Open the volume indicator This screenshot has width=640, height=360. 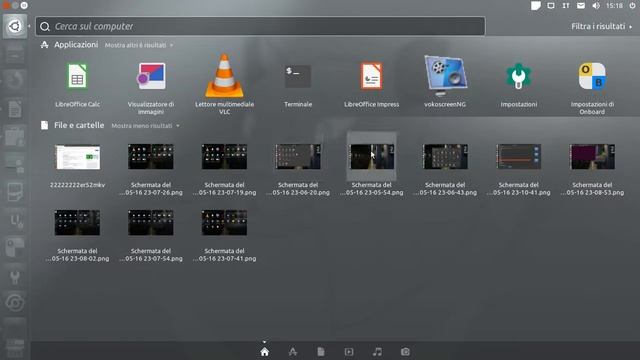[x=596, y=6]
